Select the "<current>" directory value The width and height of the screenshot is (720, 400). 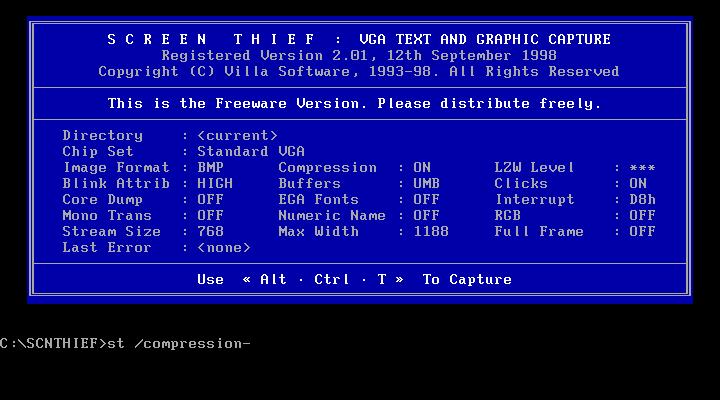[237, 135]
